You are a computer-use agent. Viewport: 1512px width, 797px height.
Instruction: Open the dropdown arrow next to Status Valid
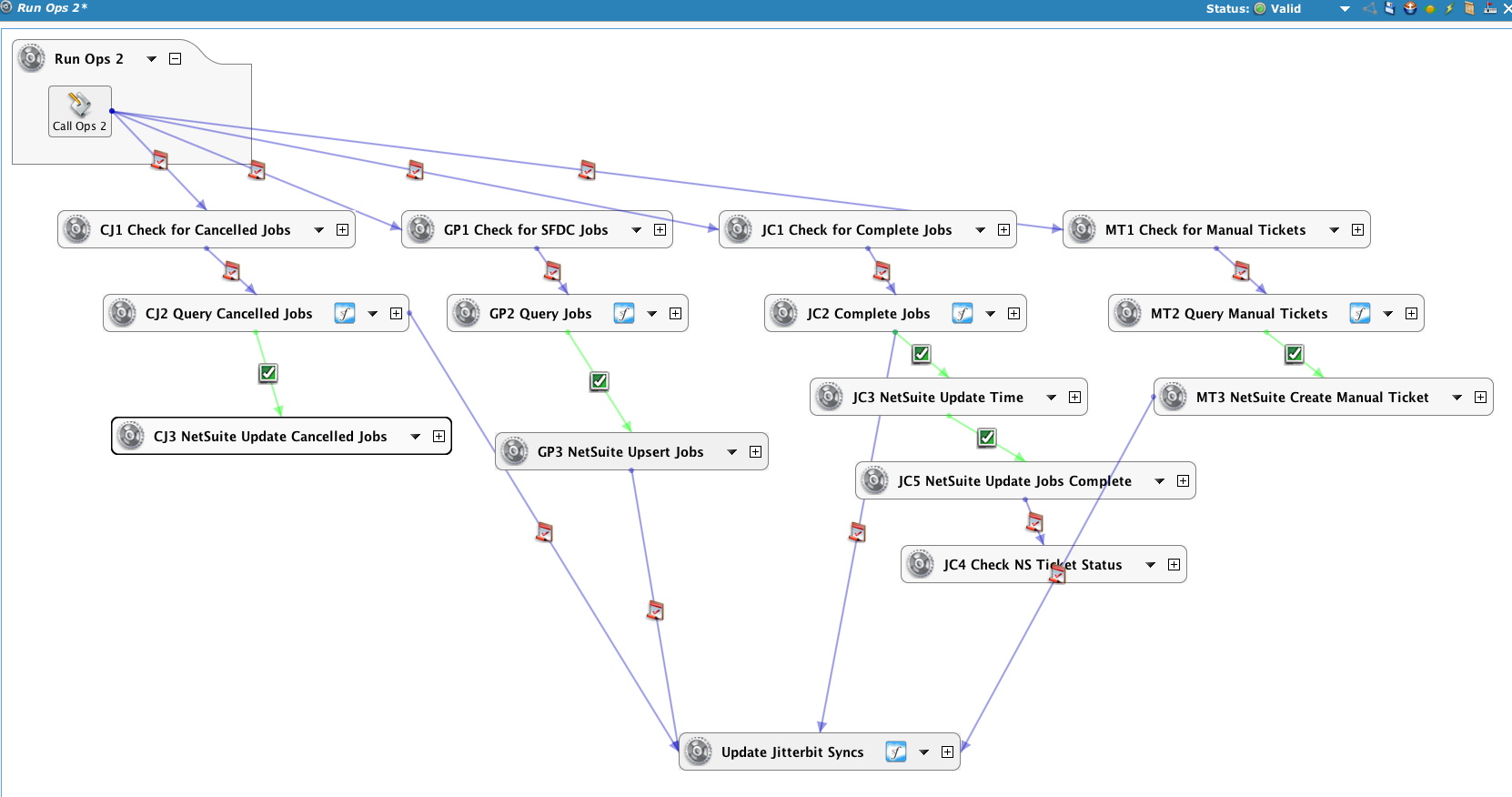tap(1345, 9)
